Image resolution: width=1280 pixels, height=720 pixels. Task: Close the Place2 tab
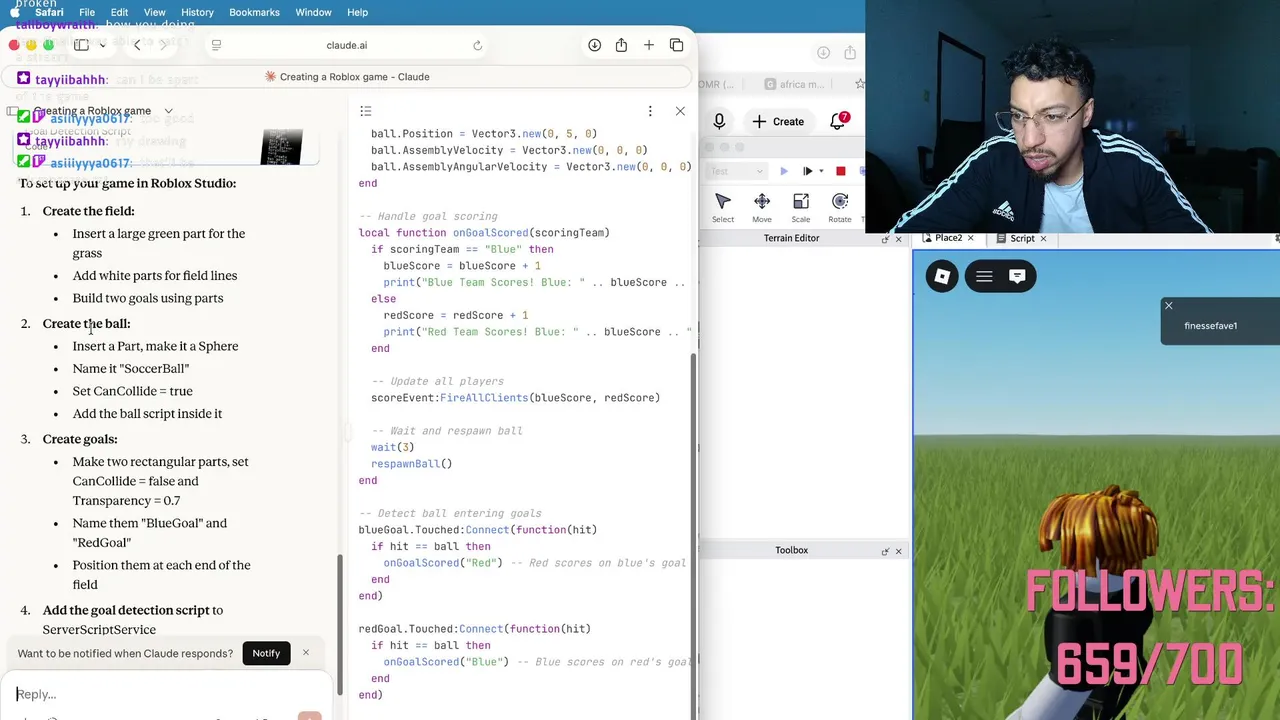(x=970, y=238)
